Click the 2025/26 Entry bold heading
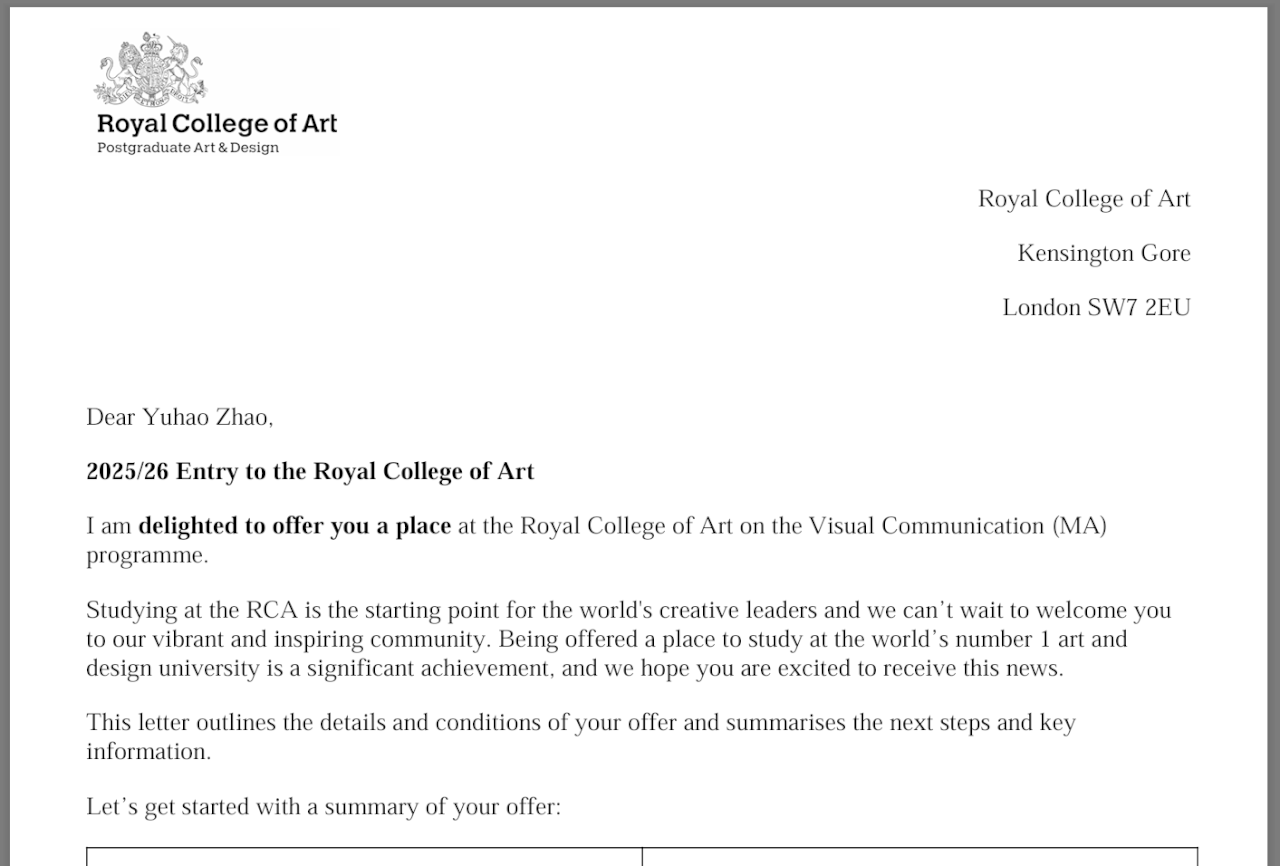1280x866 pixels. (x=310, y=471)
